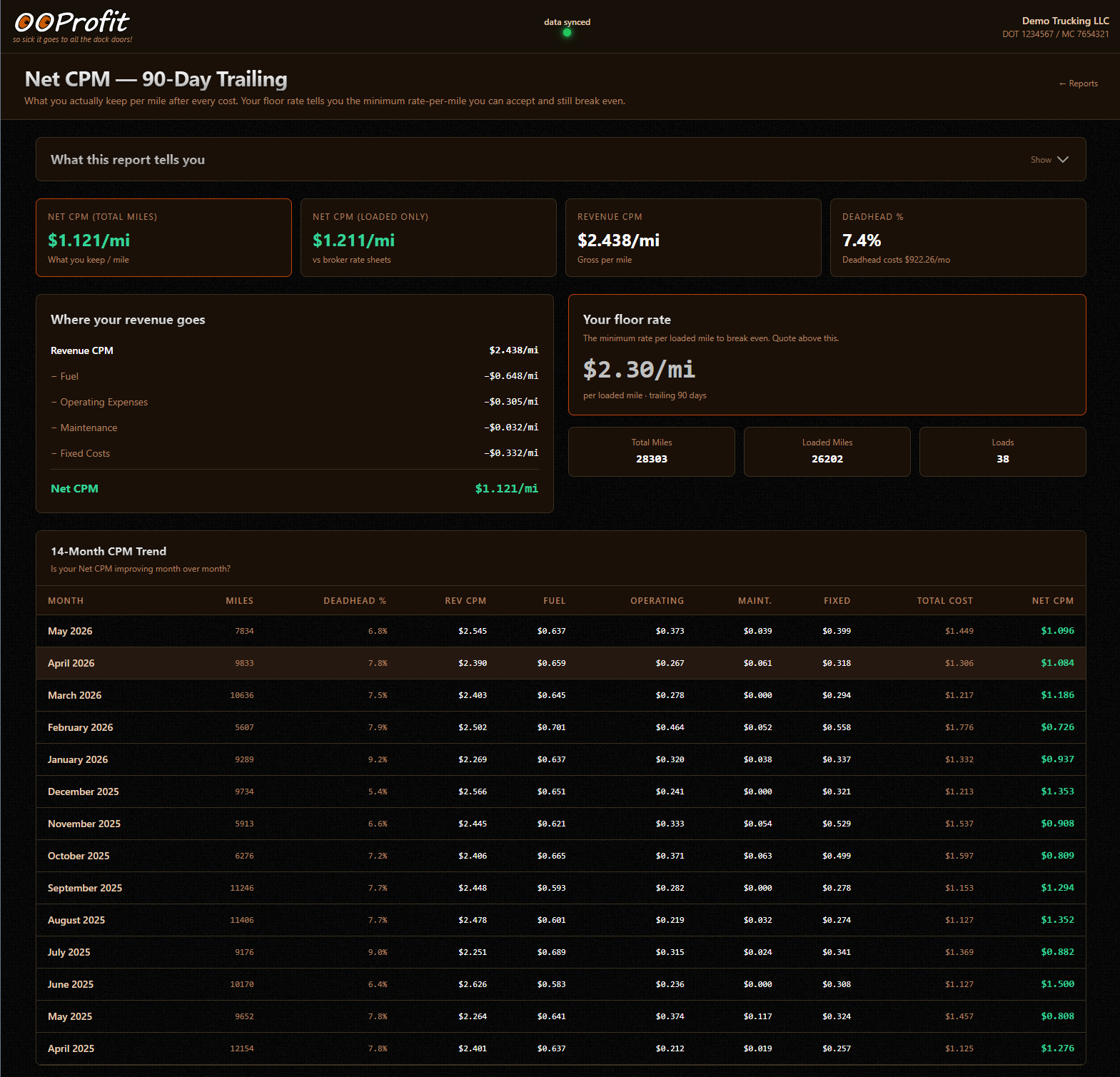Select the May 2026 row
1120x1077 pixels.
(561, 631)
